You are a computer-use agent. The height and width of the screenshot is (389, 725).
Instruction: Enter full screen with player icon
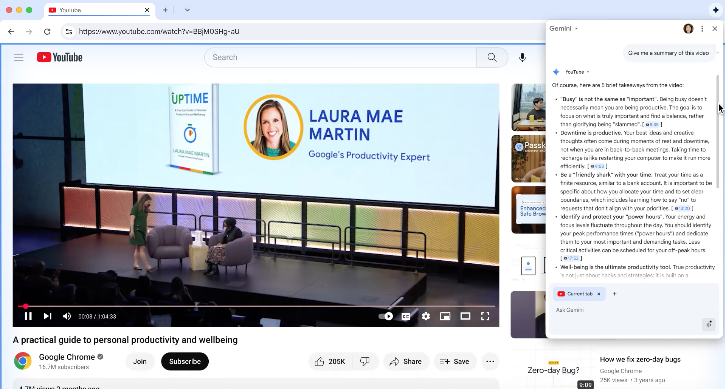point(485,316)
